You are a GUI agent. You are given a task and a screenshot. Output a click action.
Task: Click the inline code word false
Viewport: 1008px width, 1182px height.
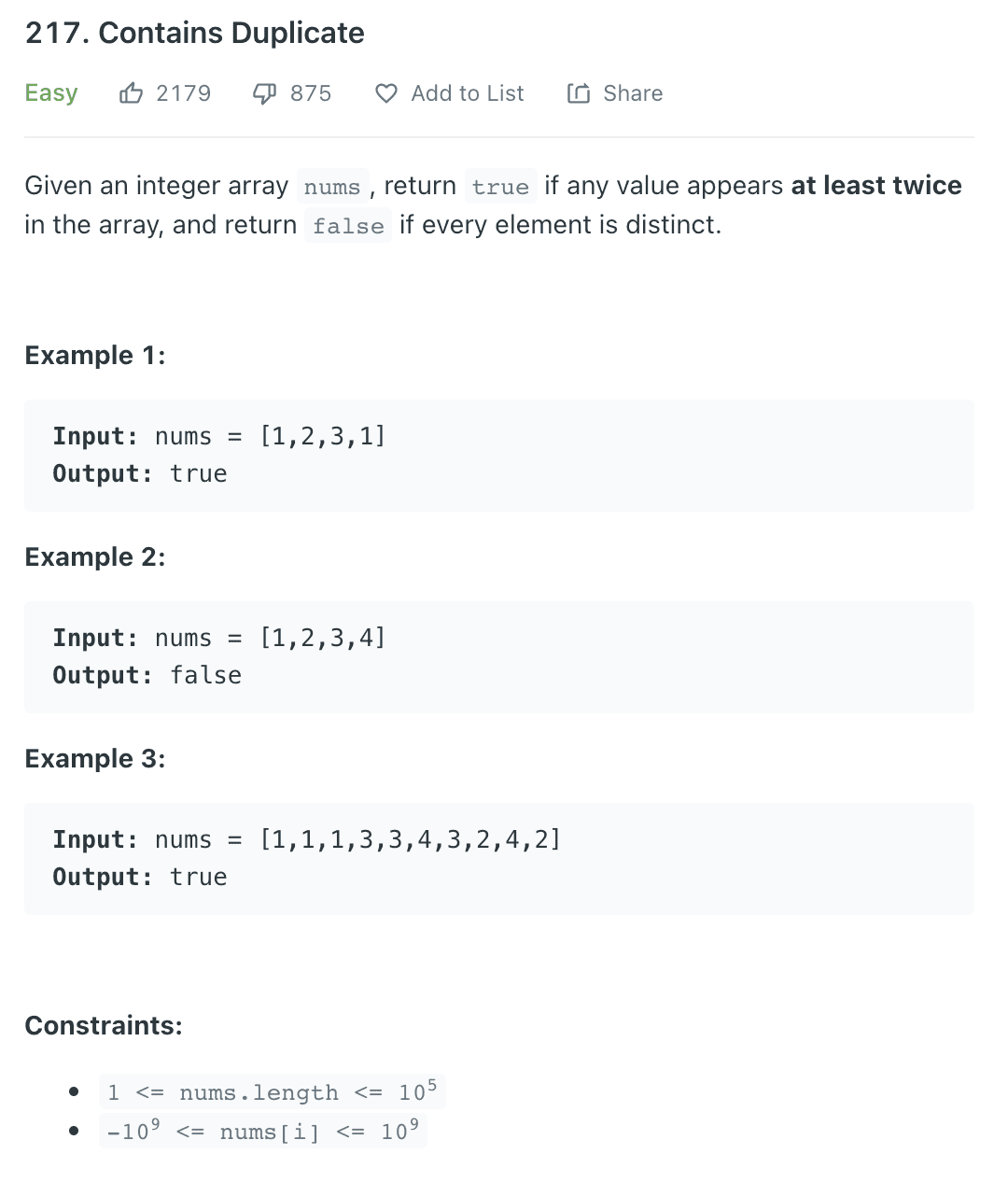click(348, 226)
